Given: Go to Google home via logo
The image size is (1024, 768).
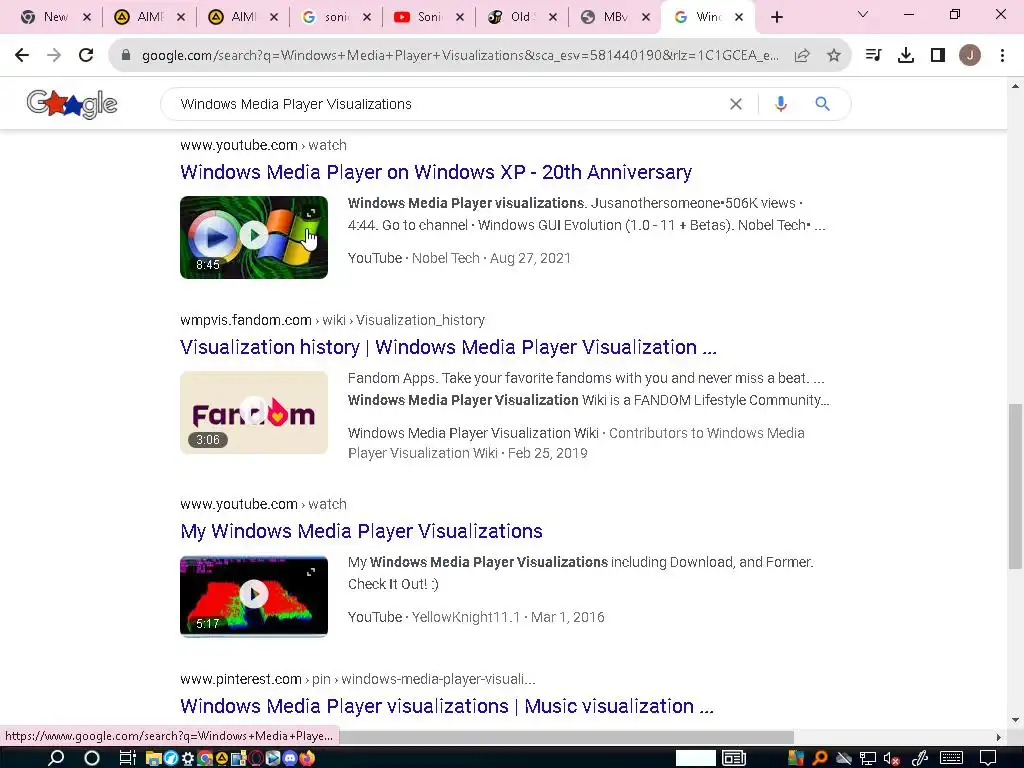Looking at the screenshot, I should (72, 104).
